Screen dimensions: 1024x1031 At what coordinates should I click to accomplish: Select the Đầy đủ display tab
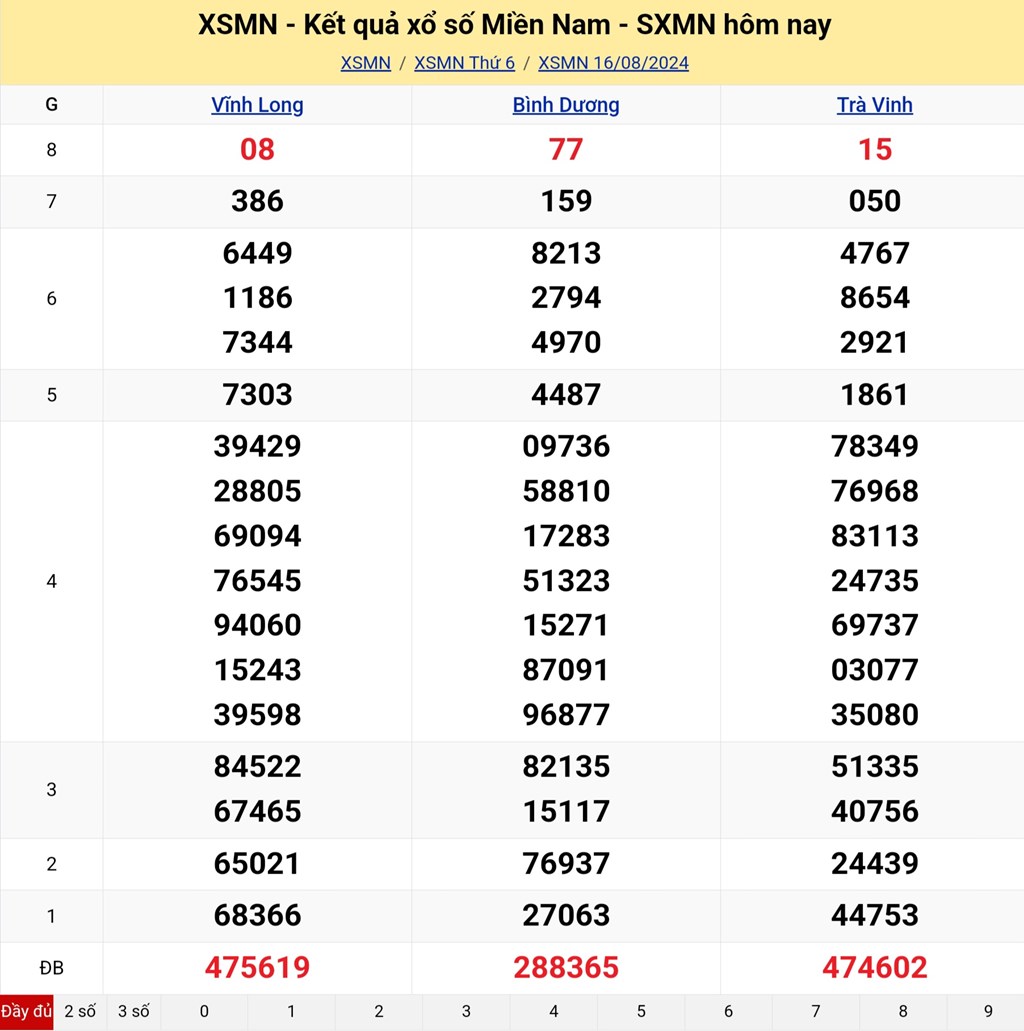pos(26,1011)
